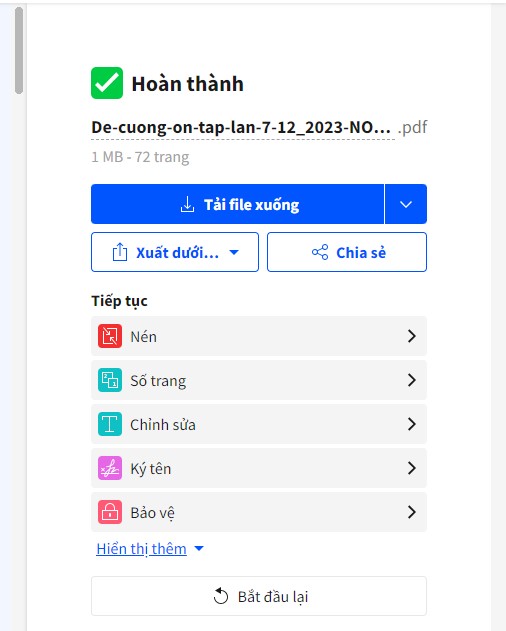
Task: Click the file name De-cuong-on-tap-lan-7 to rename
Action: (241, 128)
